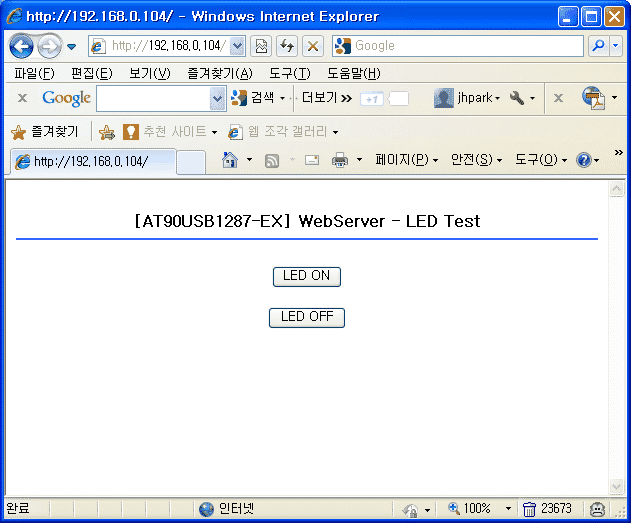Click the 인터넷 security zone globe icon
Screen dimensions: 631x523
click(206, 509)
